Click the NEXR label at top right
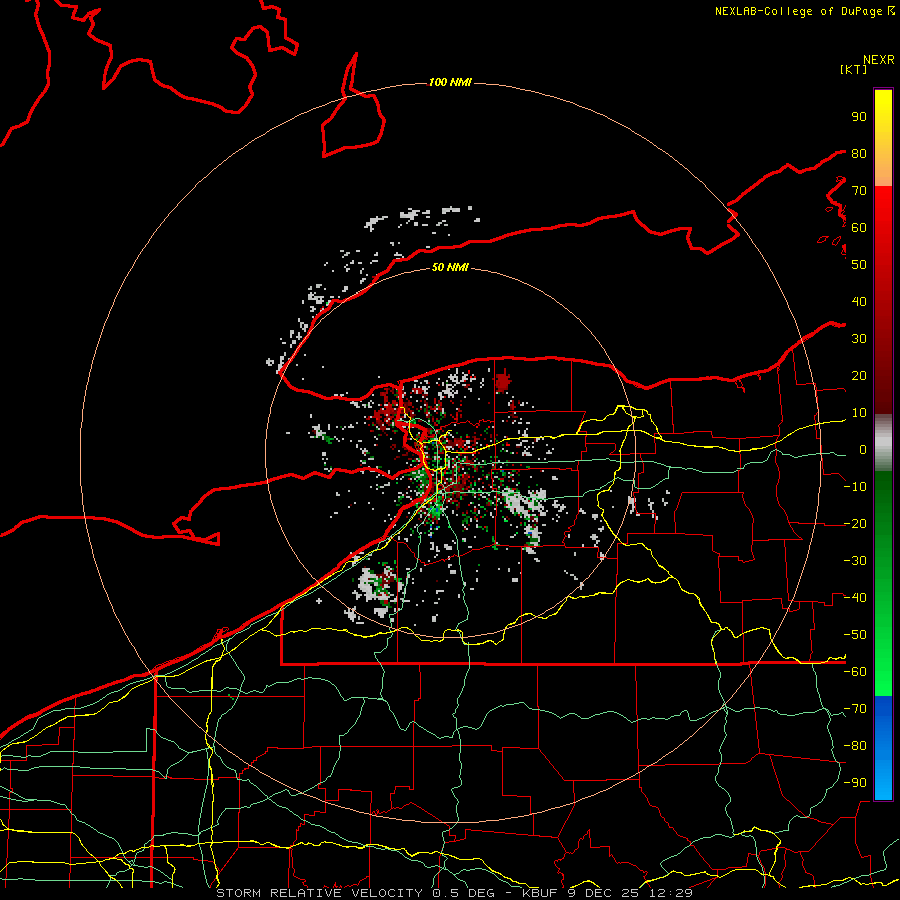Screen dimensions: 900x900 coord(879,60)
